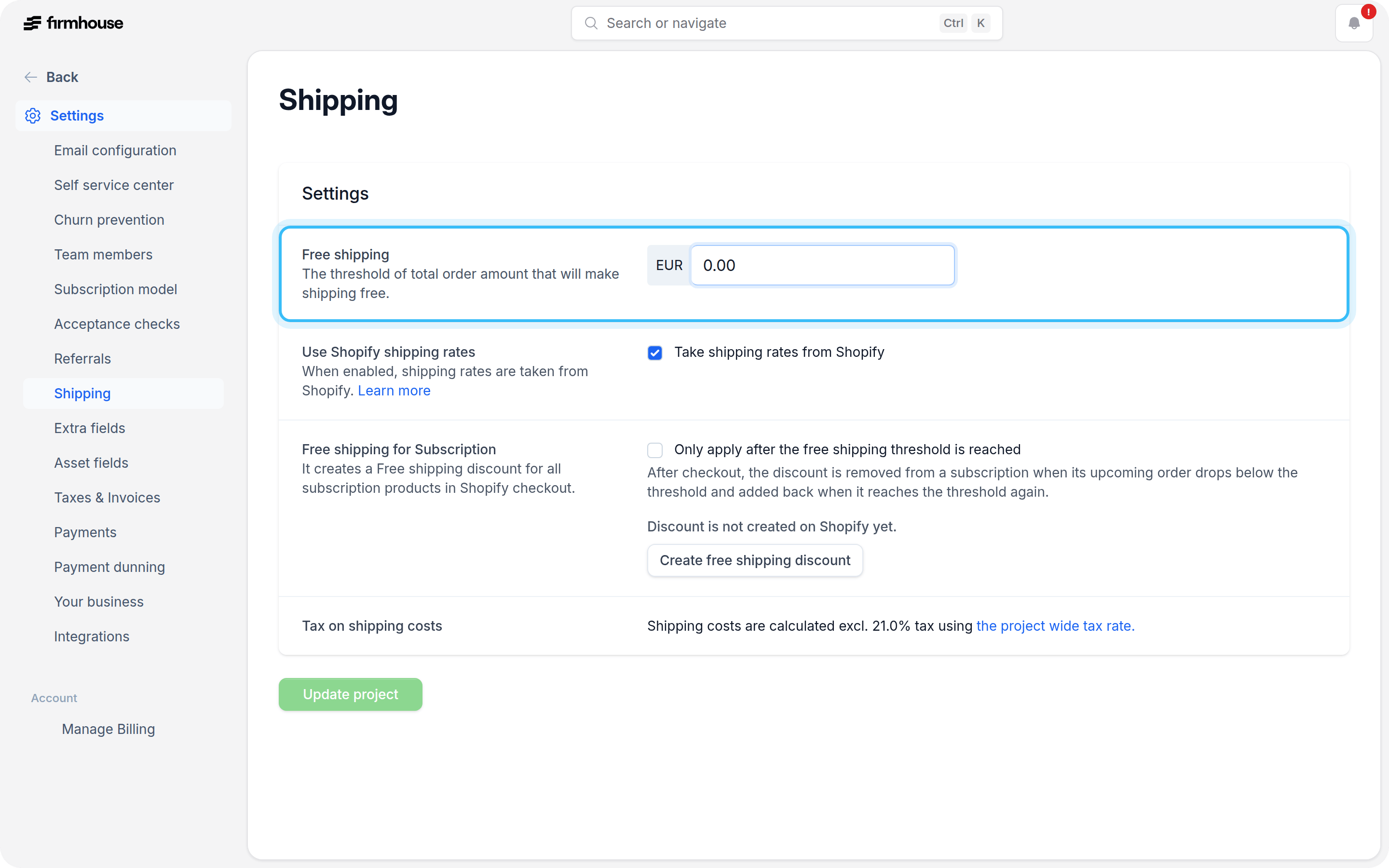Click the Ctrl key hint
The width and height of the screenshot is (1389, 868).
pyautogui.click(x=953, y=23)
